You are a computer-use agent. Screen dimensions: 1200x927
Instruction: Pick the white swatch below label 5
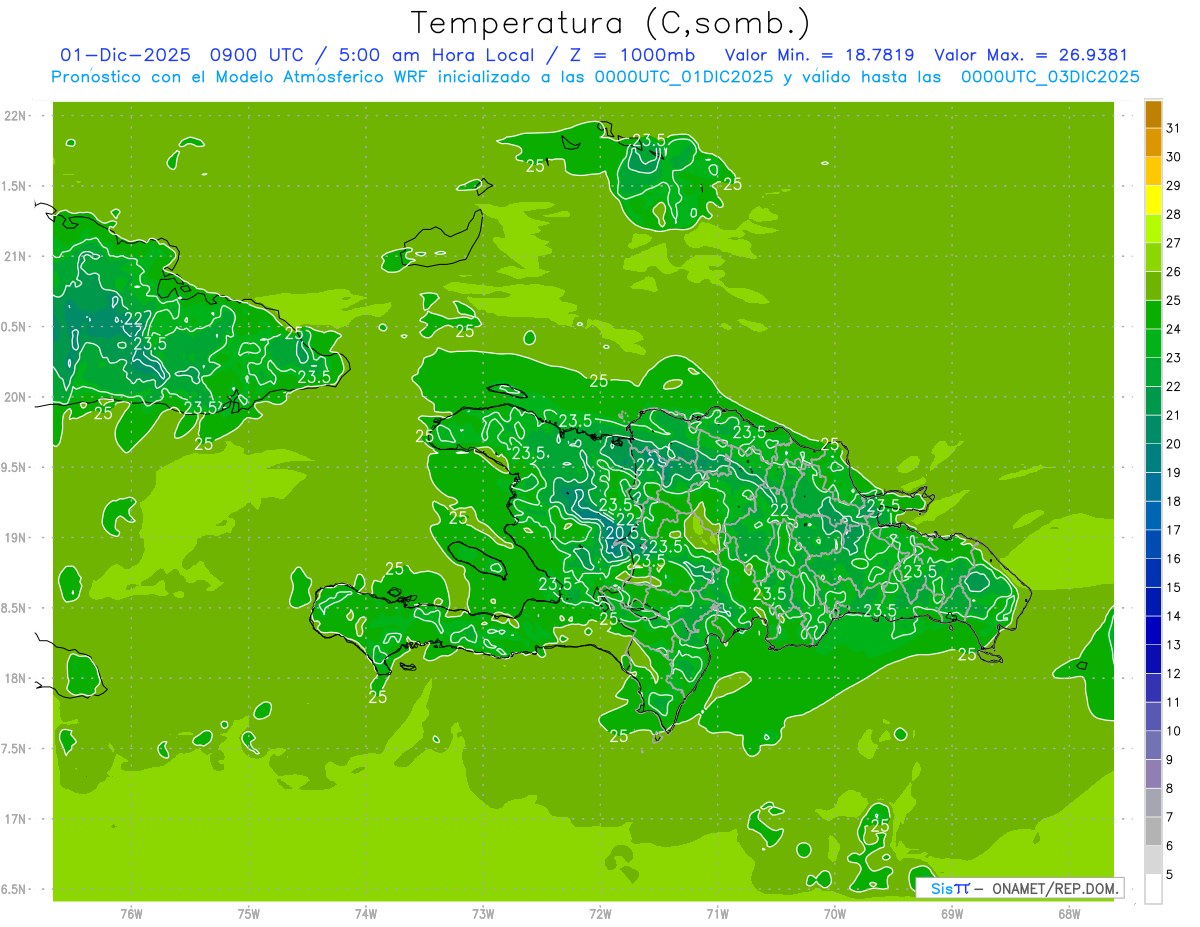click(x=1153, y=888)
